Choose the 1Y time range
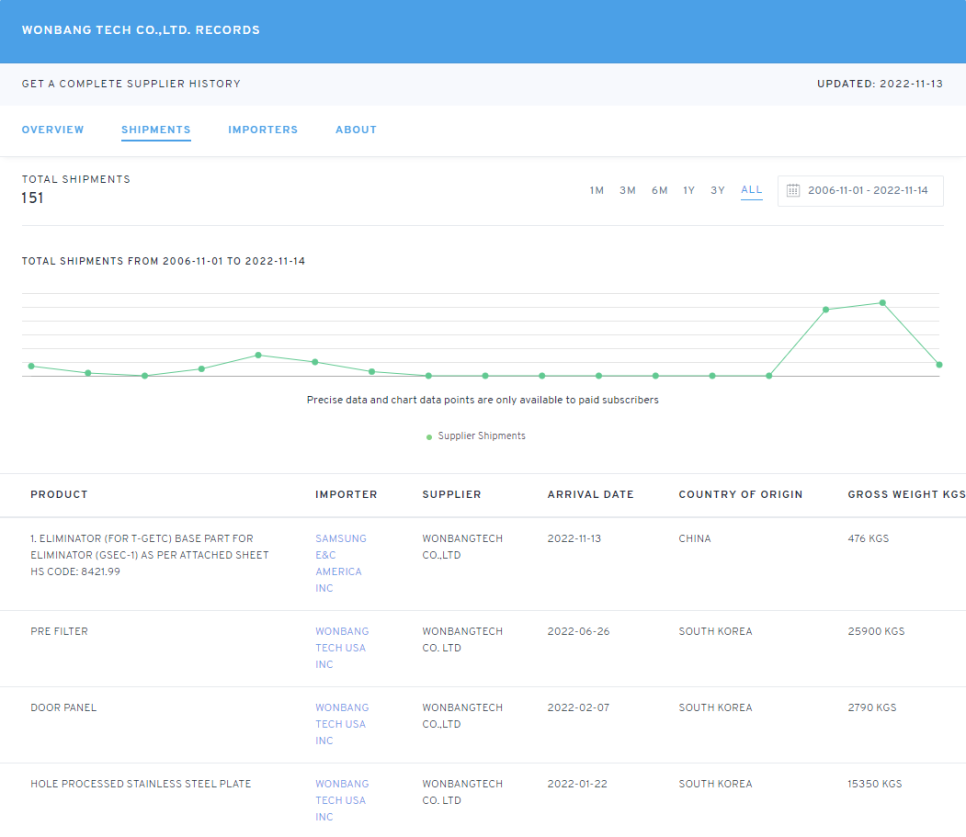Screen dimensions: 966x837 tap(689, 190)
